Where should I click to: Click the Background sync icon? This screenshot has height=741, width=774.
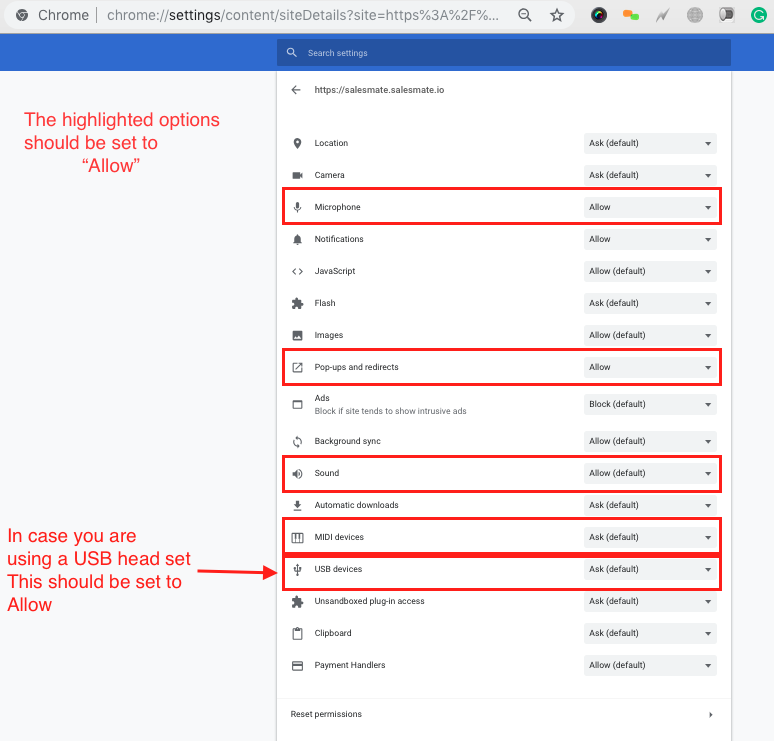[297, 441]
